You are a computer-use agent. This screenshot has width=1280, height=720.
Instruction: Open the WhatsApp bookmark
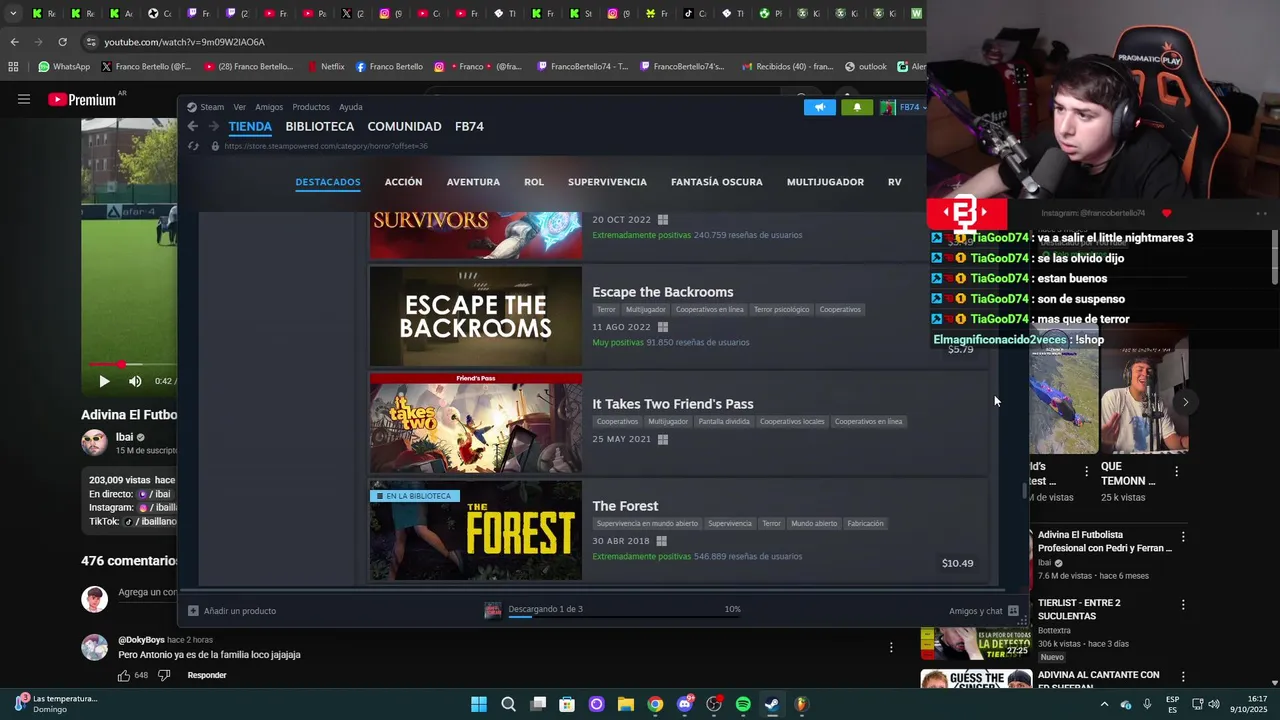pos(64,67)
